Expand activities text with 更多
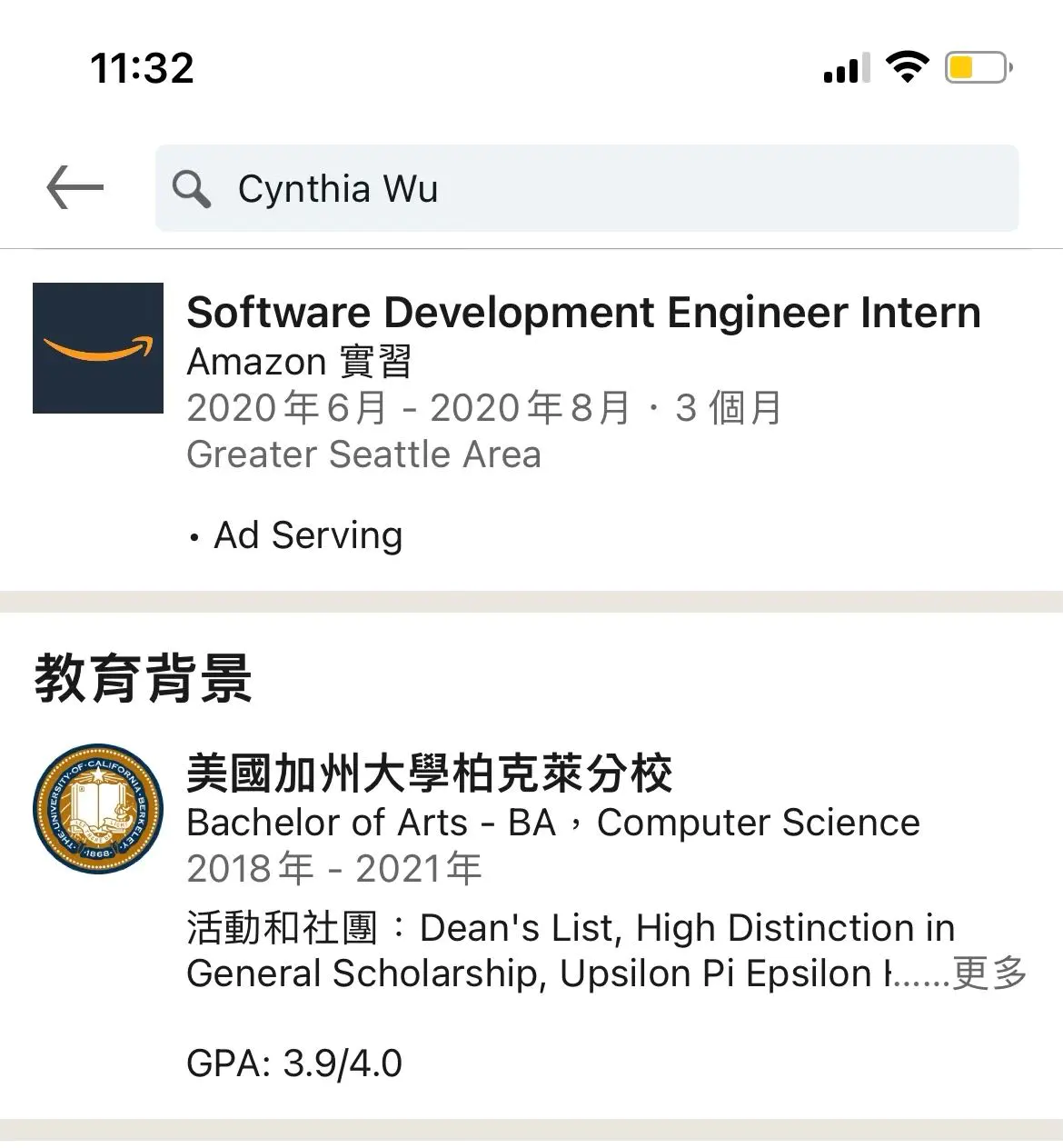This screenshot has height=1148, width=1063. point(989,973)
